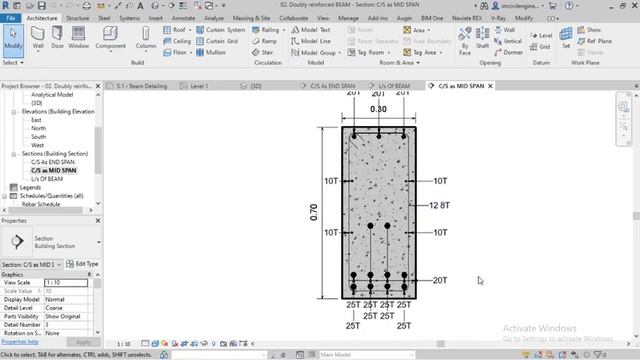The height and width of the screenshot is (360, 640).
Task: Open the Level 1 view tab
Action: click(x=195, y=86)
